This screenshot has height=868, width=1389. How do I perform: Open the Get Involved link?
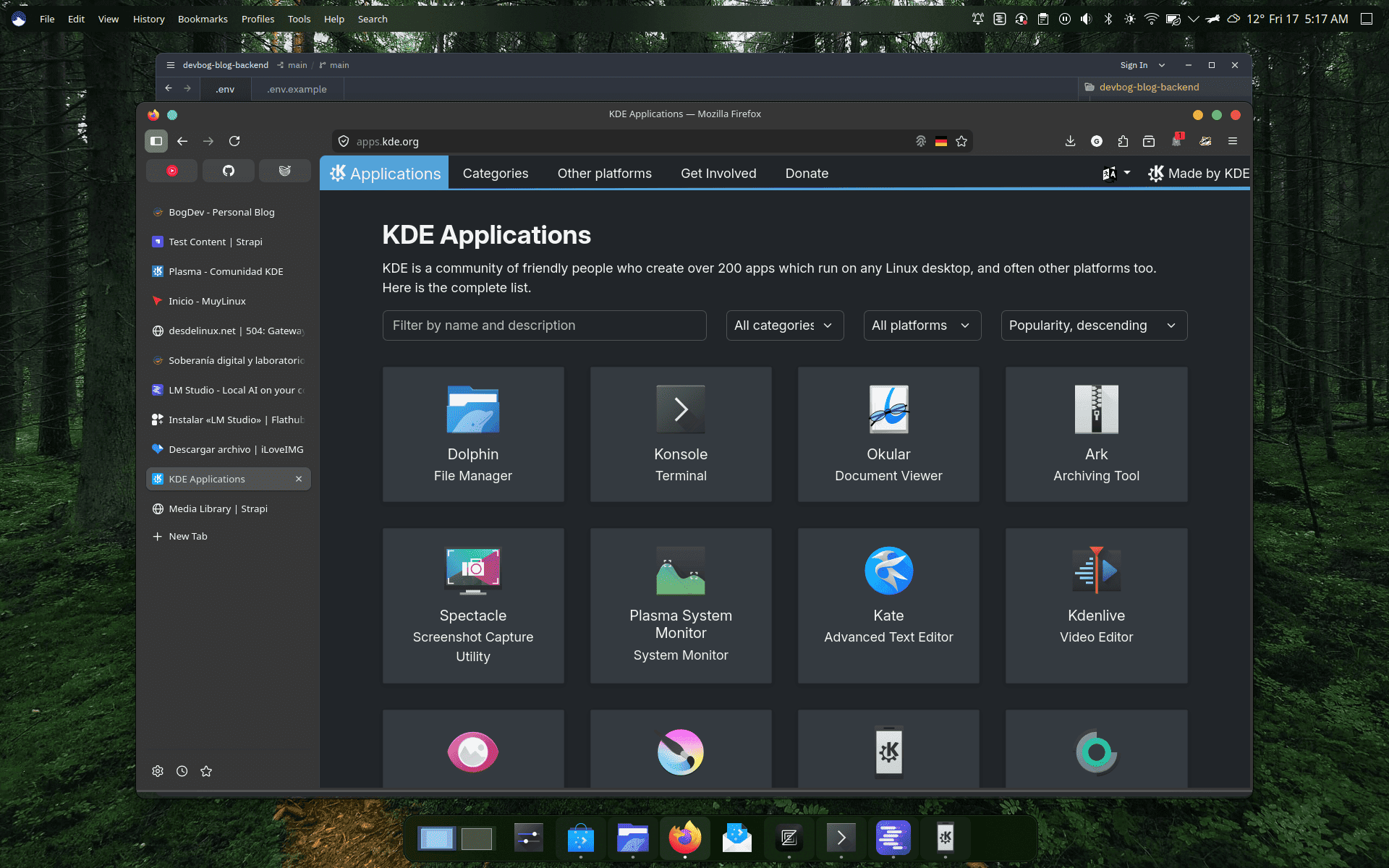point(718,174)
